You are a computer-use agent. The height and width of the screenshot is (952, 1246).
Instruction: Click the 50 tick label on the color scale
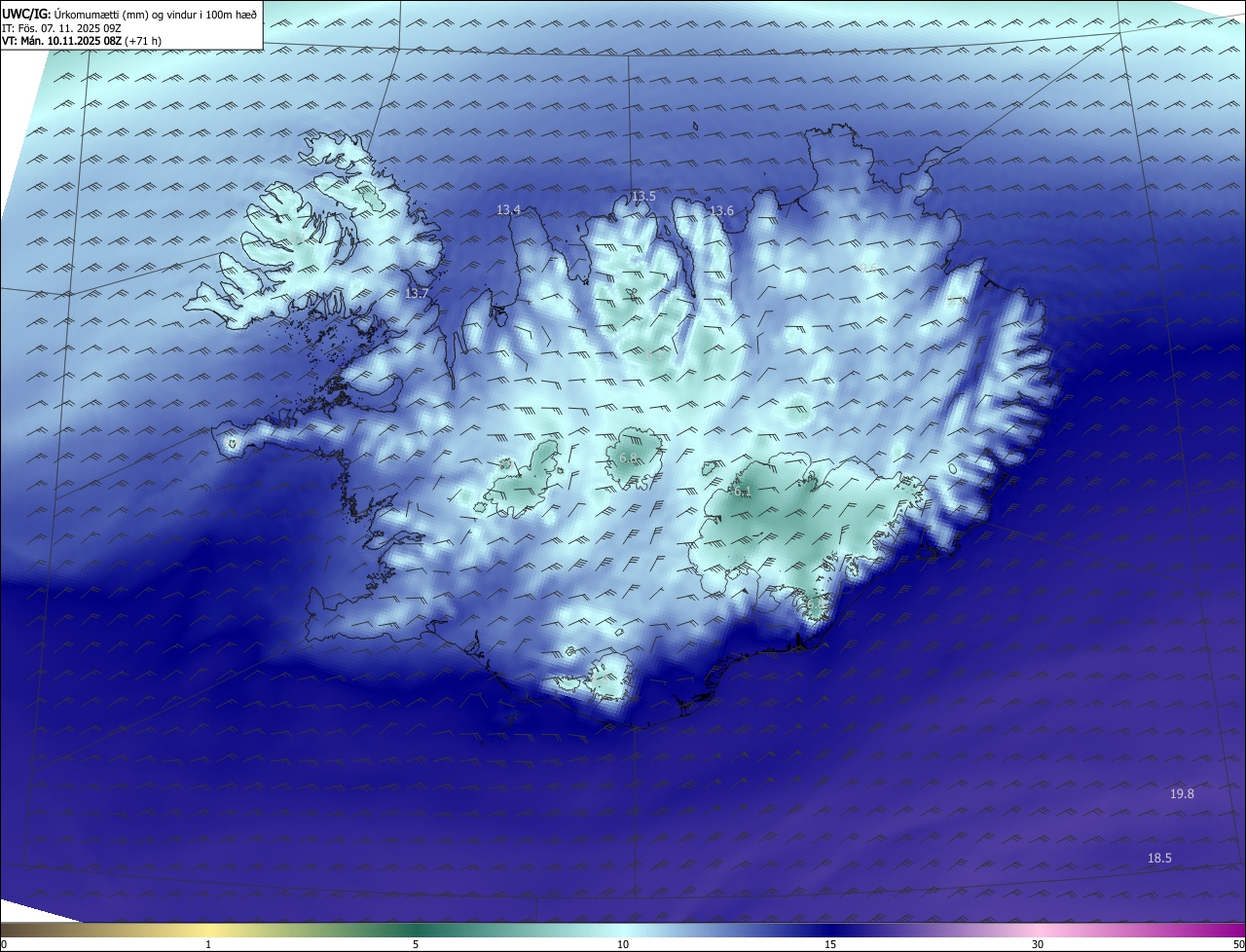[x=1238, y=944]
